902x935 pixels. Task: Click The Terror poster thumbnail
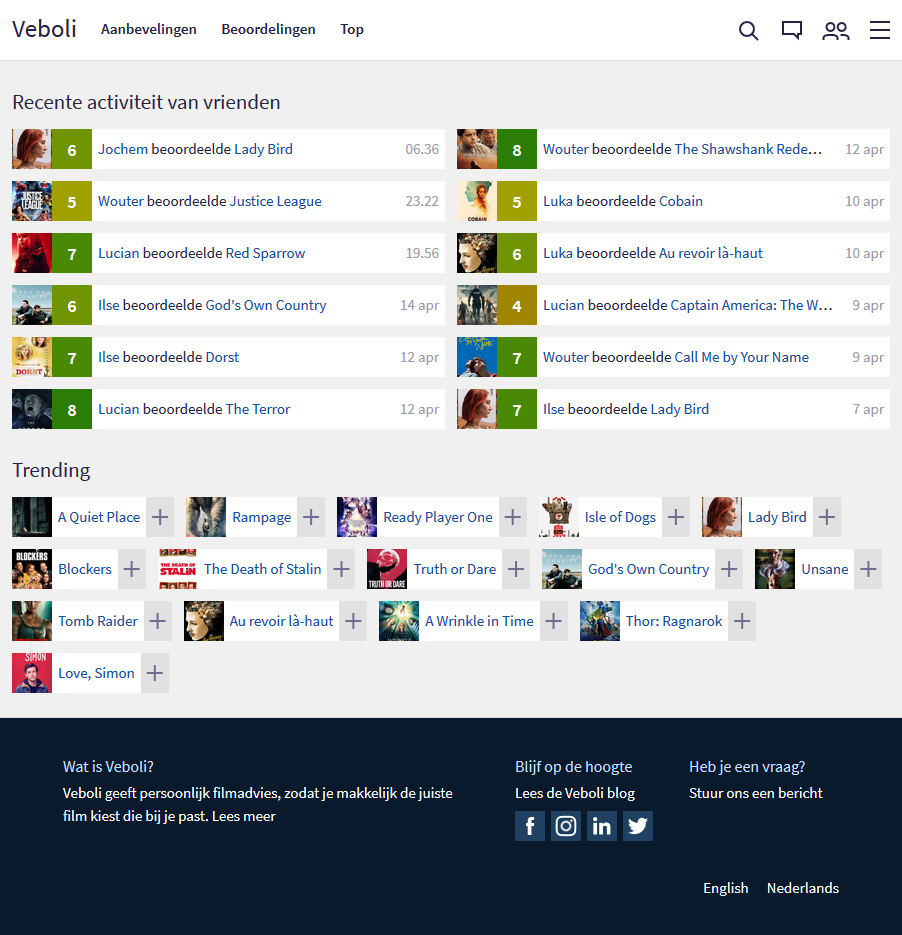(32, 409)
